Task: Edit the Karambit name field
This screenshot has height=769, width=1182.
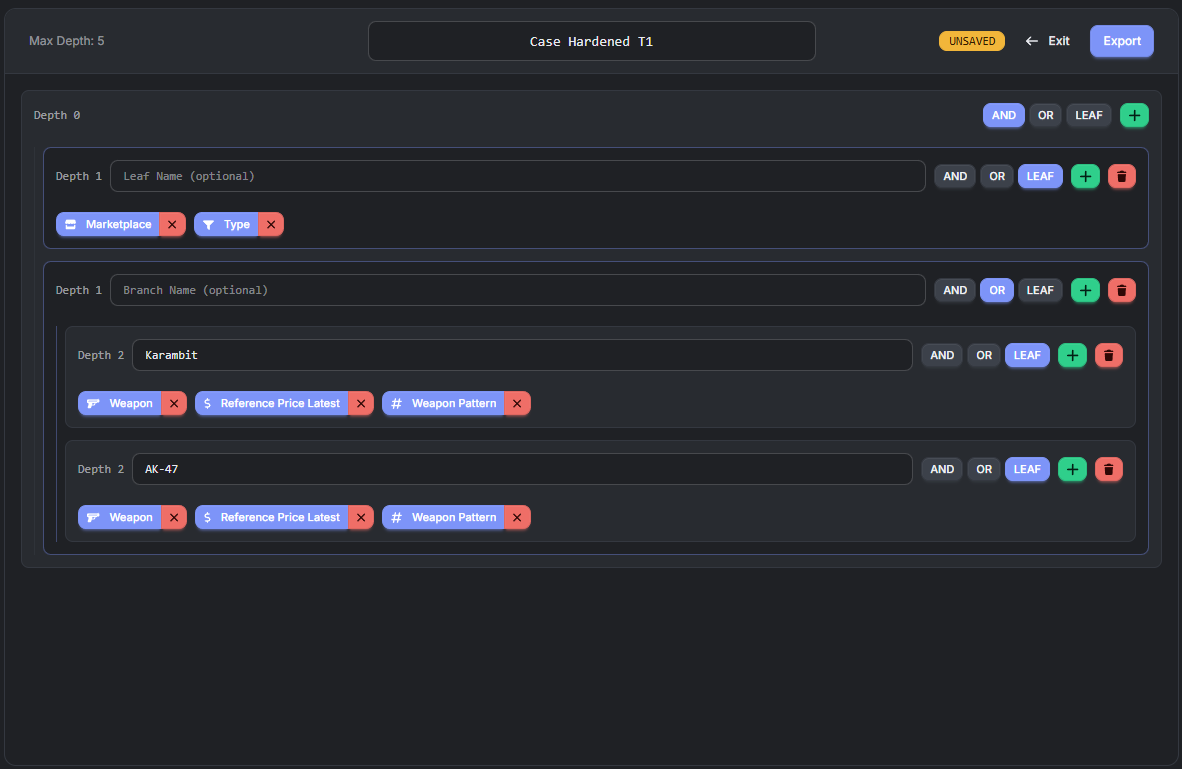Action: pos(522,355)
